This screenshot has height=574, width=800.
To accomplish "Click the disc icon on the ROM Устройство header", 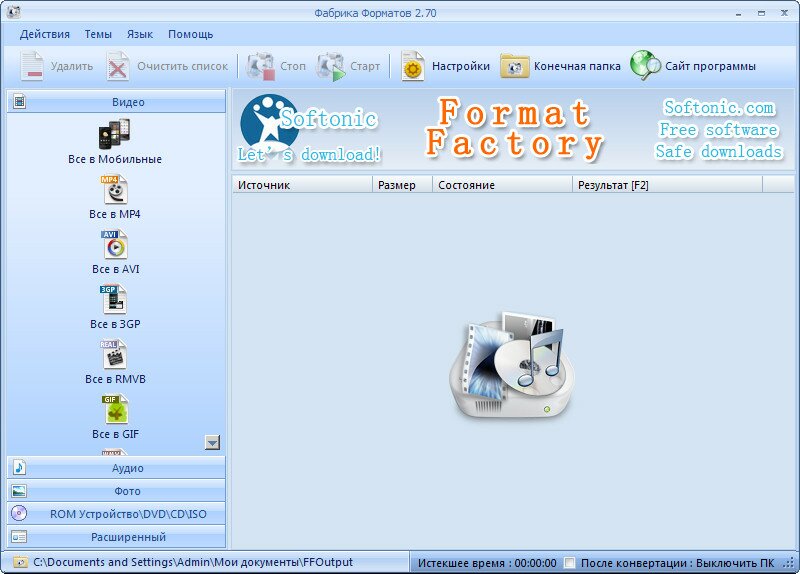I will pyautogui.click(x=19, y=513).
